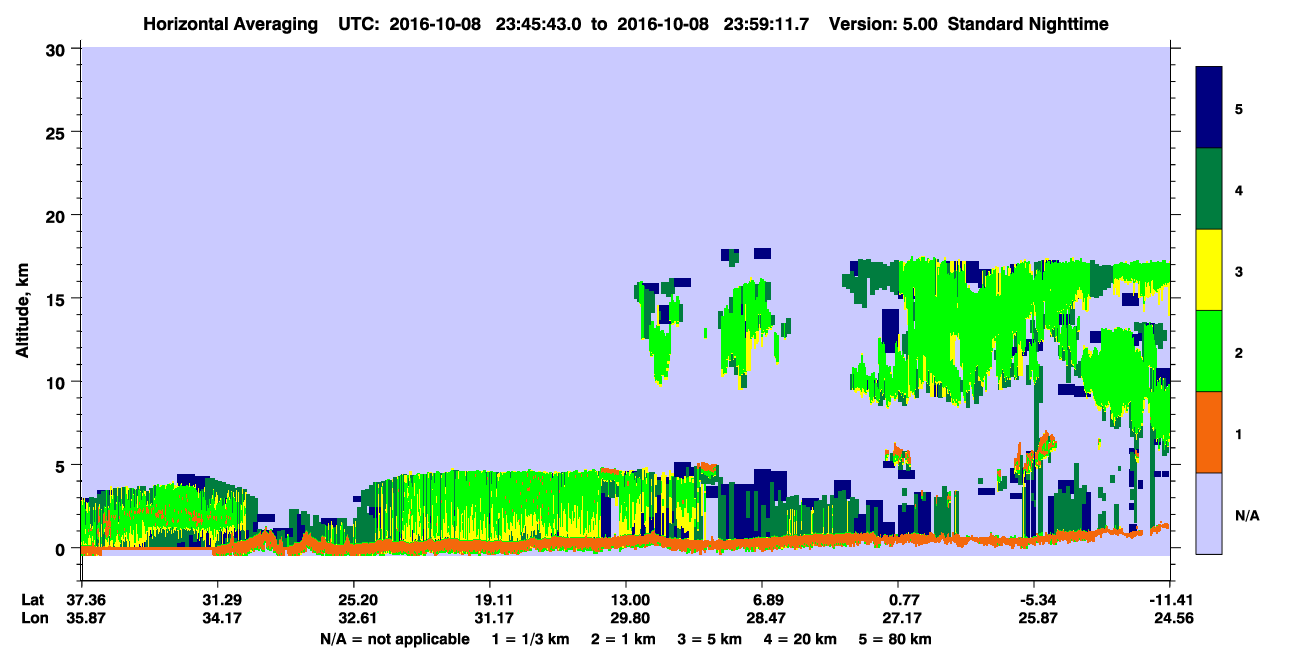
Task: Click 'Version: 5.00' text in the title
Action: click(x=884, y=23)
